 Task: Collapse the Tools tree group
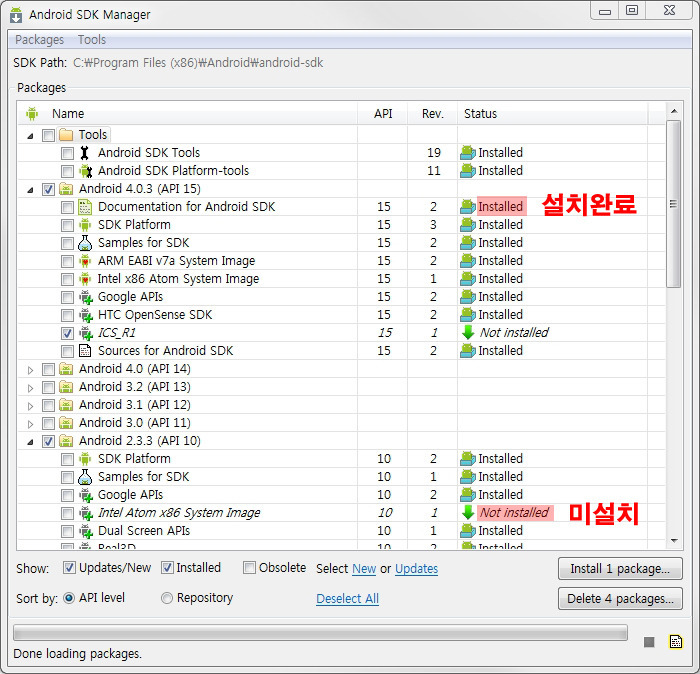point(30,136)
